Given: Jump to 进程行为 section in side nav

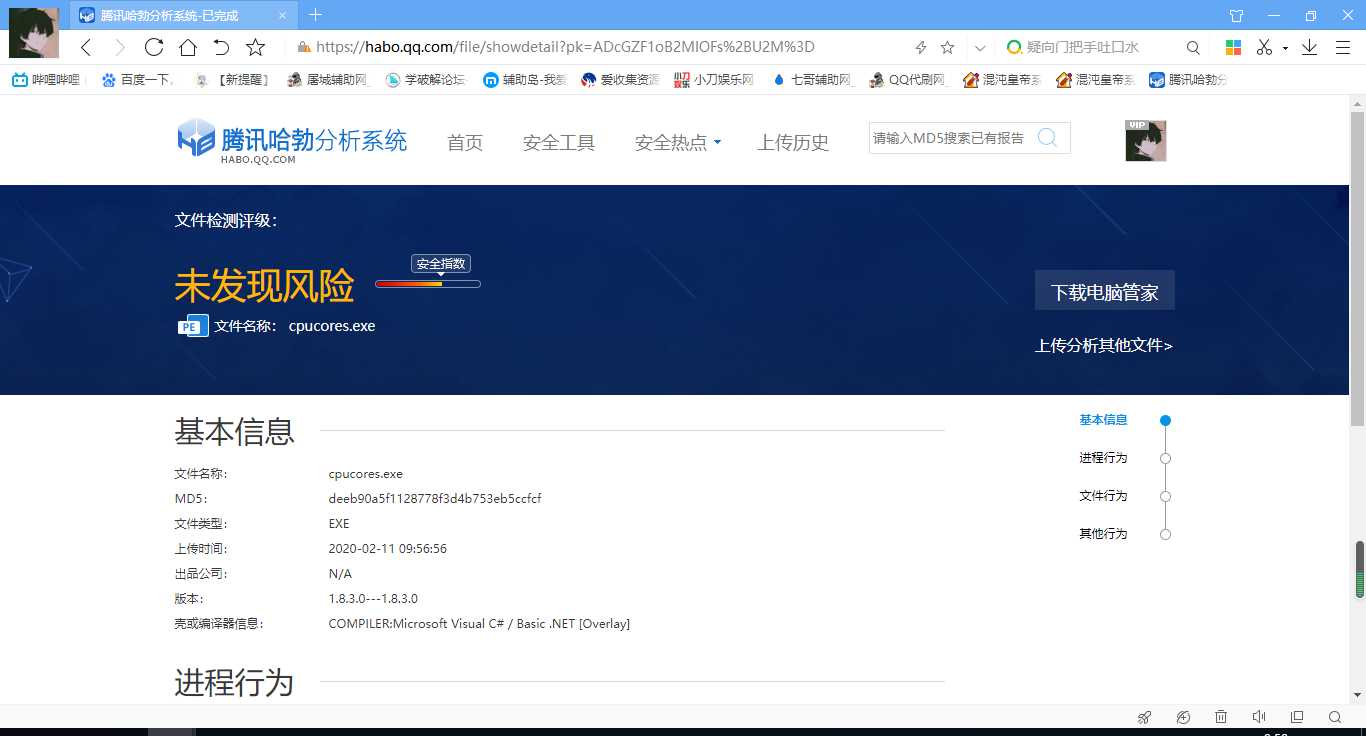Looking at the screenshot, I should (x=1103, y=458).
